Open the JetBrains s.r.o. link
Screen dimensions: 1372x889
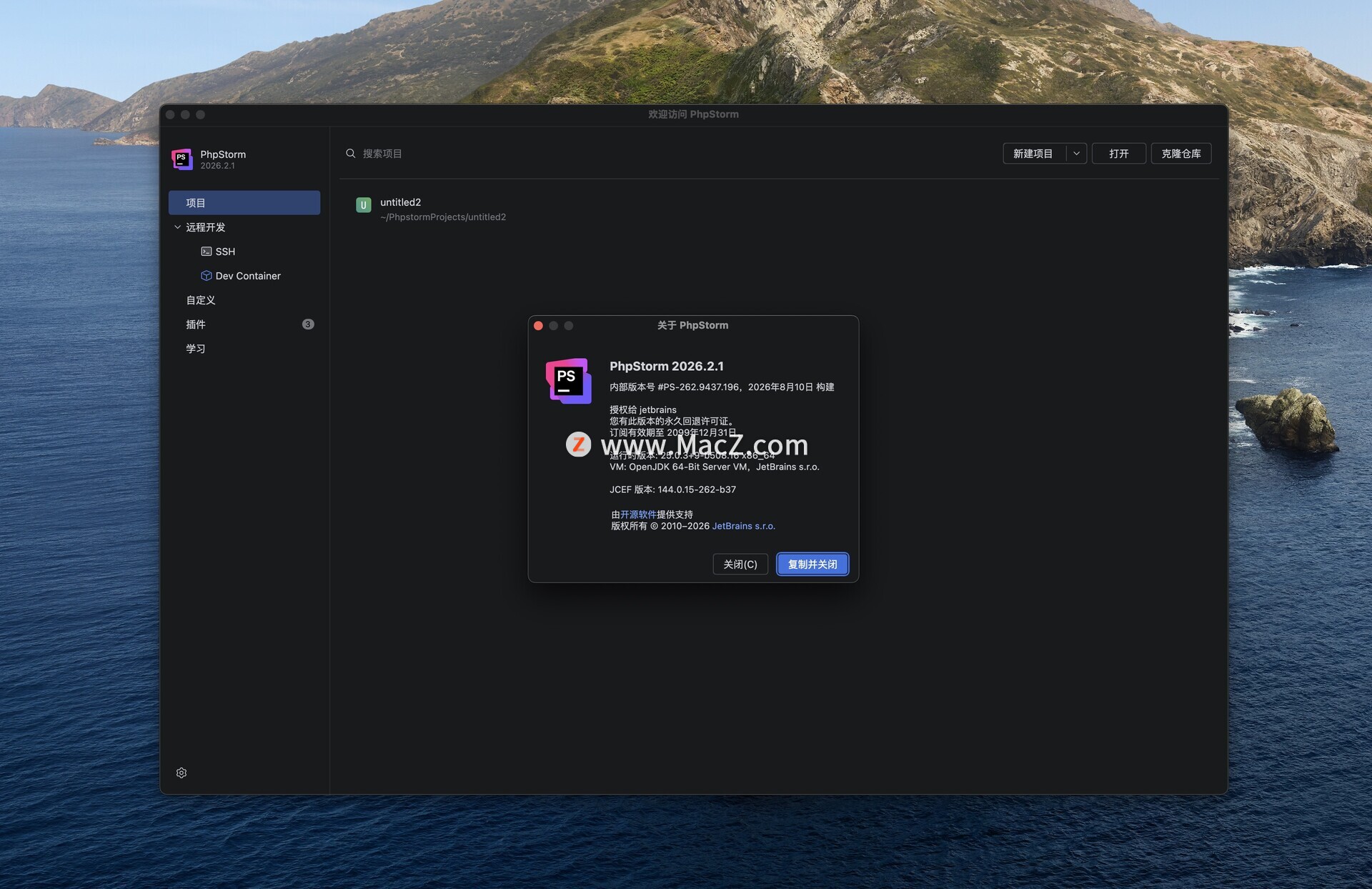[744, 526]
